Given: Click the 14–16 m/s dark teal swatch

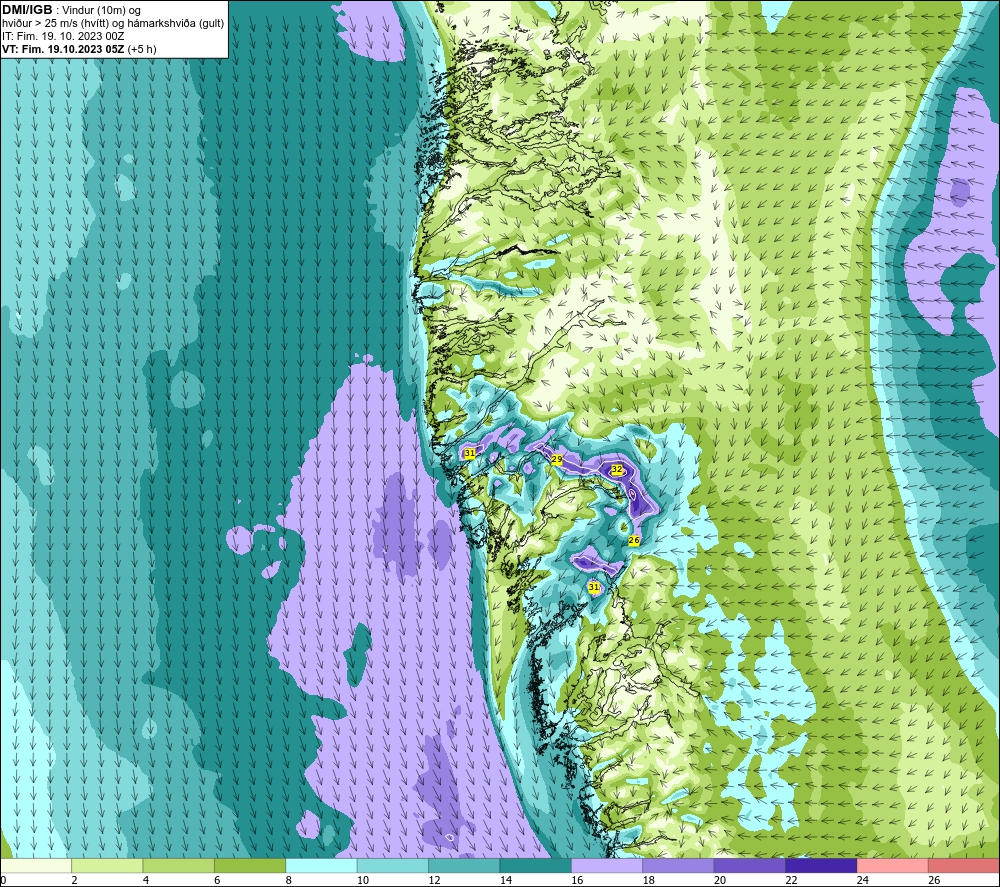Looking at the screenshot, I should pyautogui.click(x=536, y=866).
